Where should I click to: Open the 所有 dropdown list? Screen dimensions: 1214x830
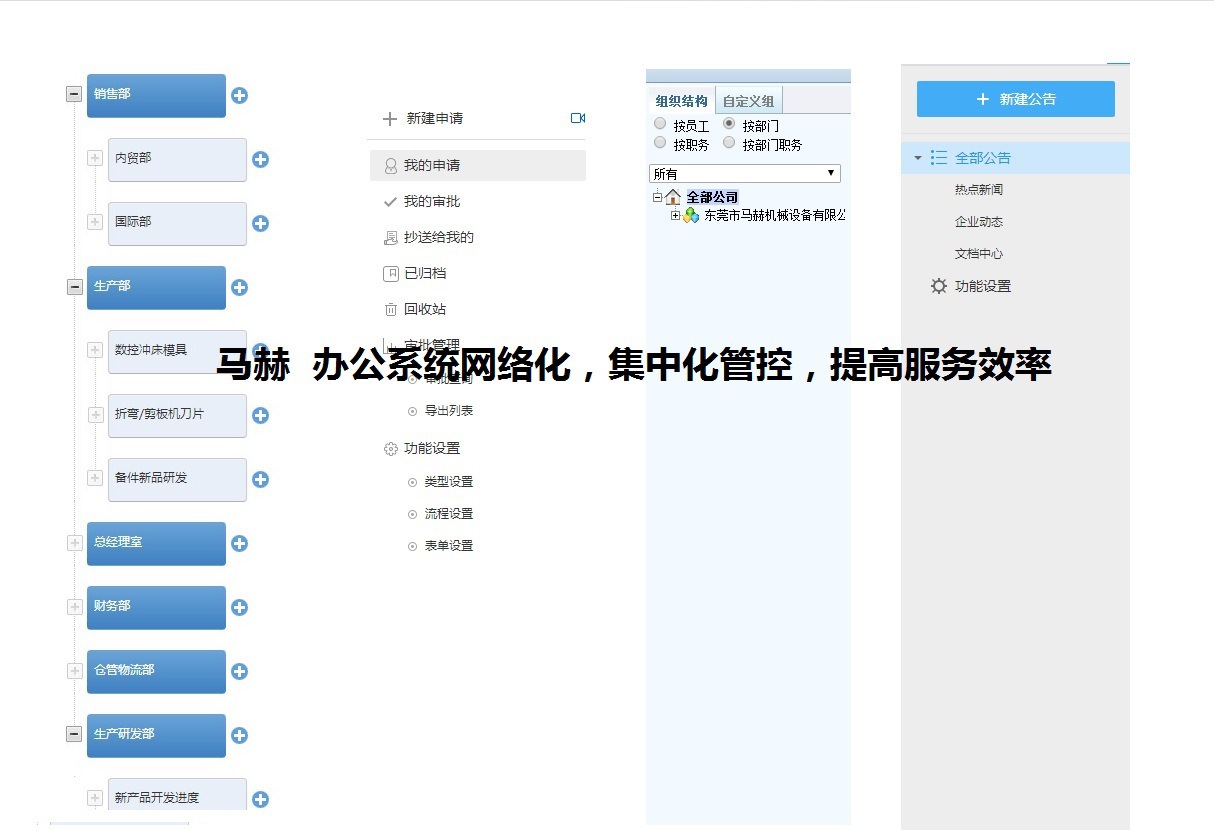831,173
